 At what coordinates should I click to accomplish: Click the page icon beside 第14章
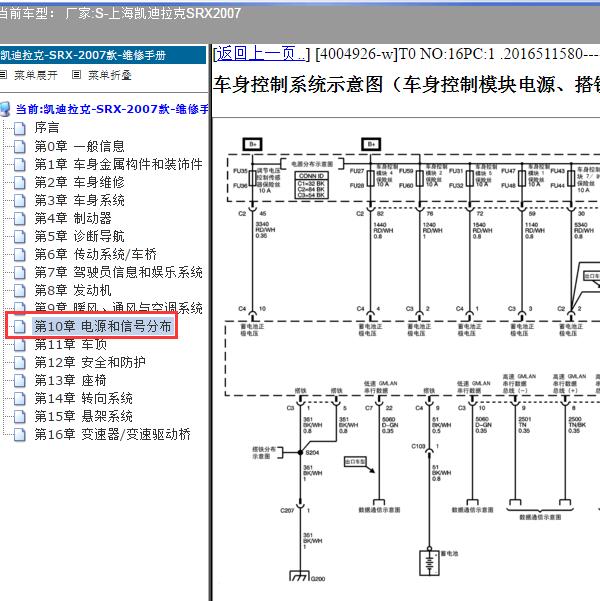[x=20, y=399]
